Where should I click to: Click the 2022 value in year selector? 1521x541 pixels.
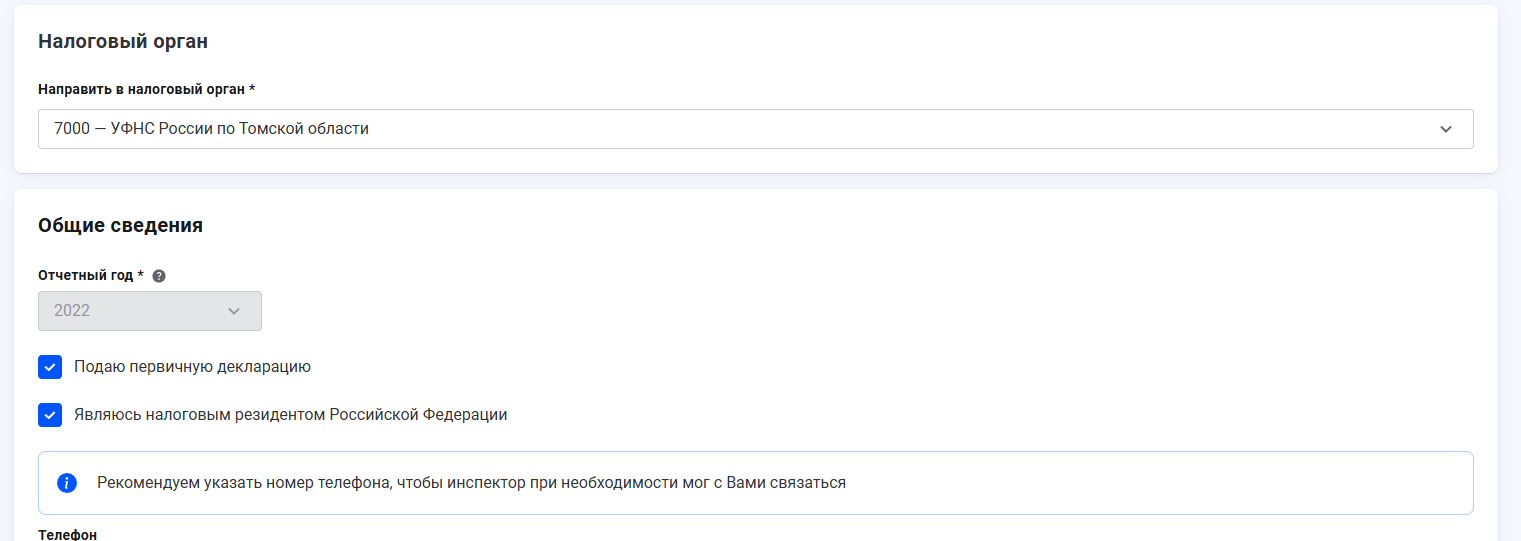(72, 311)
